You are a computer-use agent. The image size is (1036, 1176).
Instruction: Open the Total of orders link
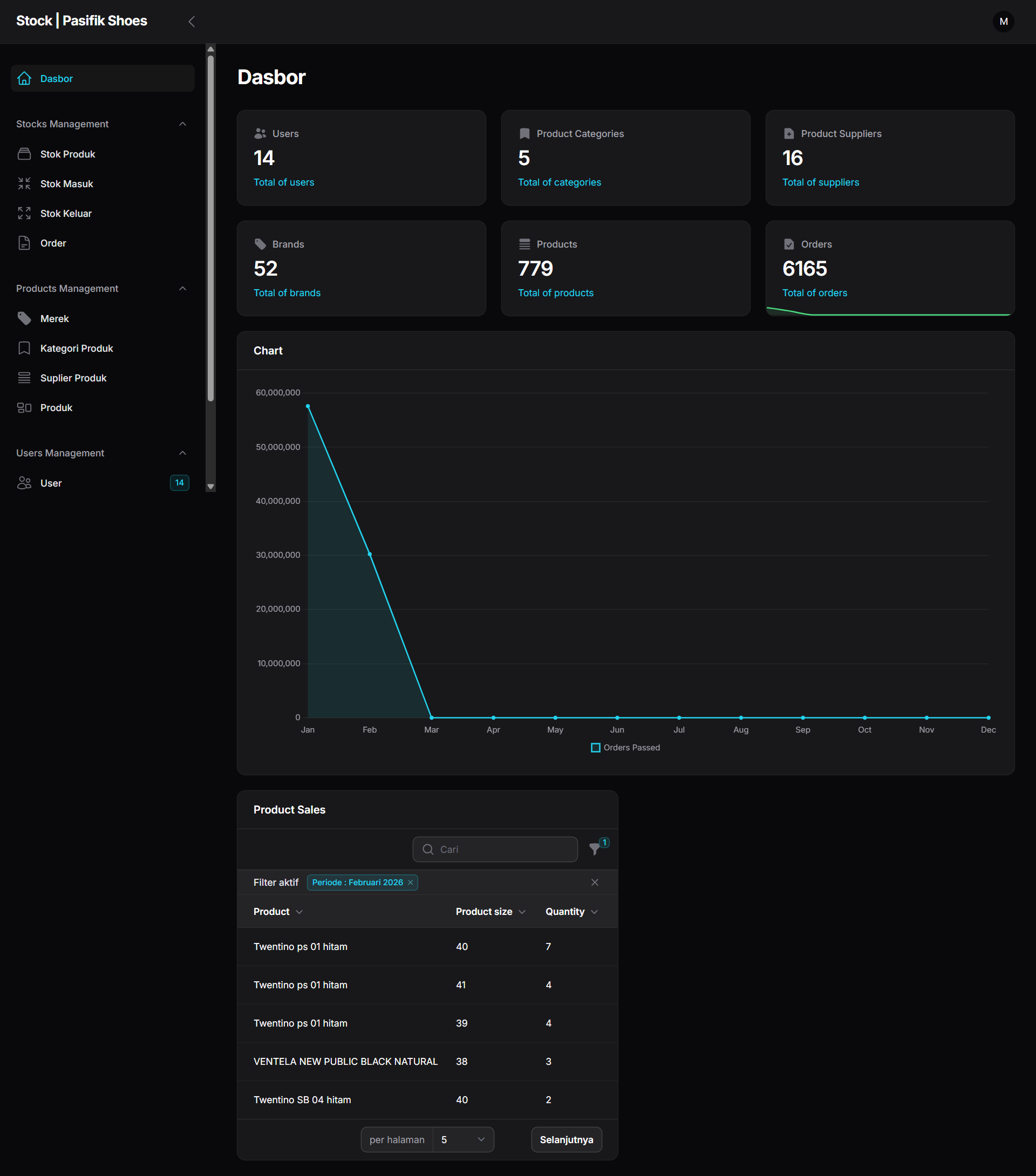(x=814, y=293)
